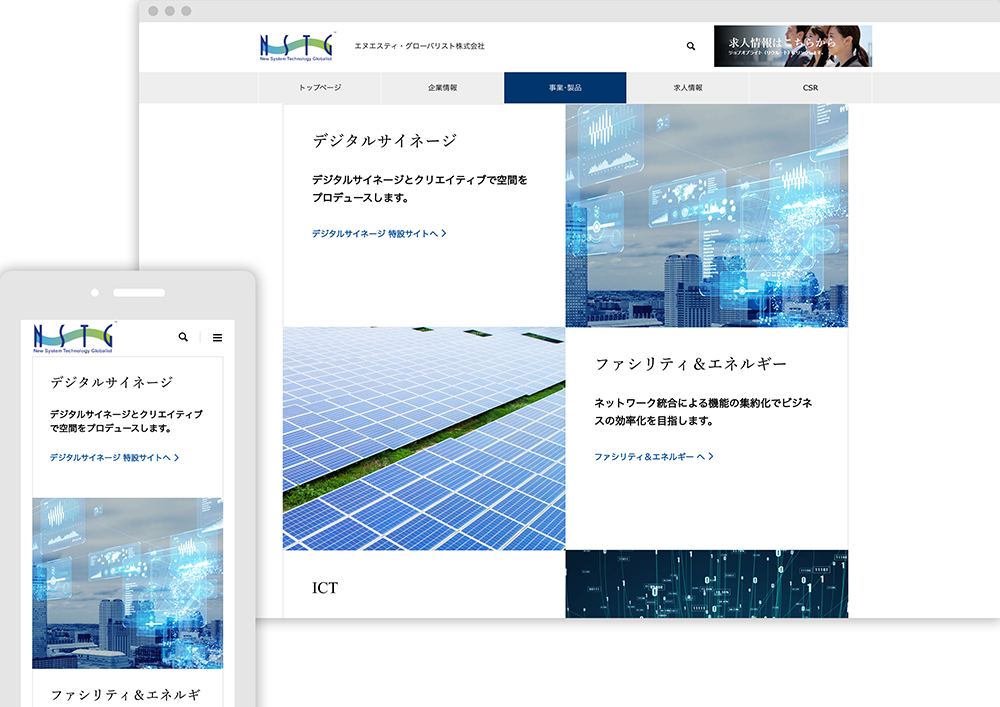The image size is (1000, 707).
Task: Click the mobile search magnifier icon
Action: tap(183, 338)
